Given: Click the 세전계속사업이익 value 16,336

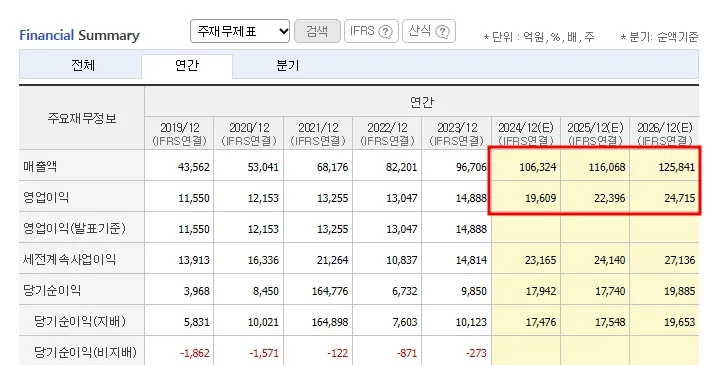Looking at the screenshot, I should click(x=263, y=260).
